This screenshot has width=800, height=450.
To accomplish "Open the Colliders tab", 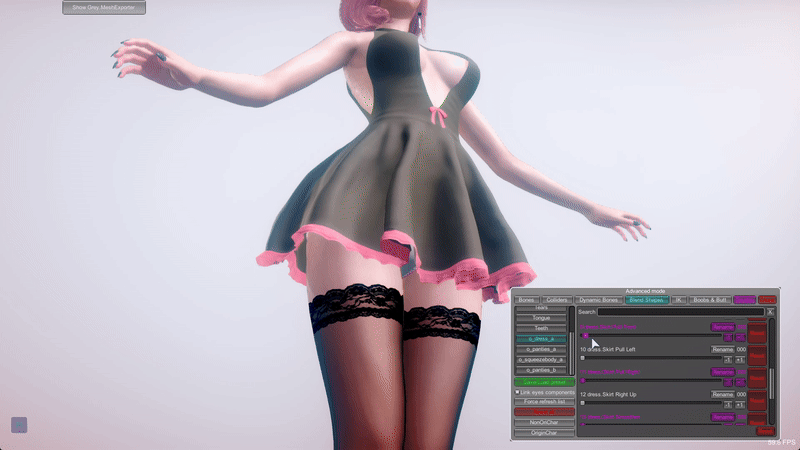I will (x=557, y=300).
